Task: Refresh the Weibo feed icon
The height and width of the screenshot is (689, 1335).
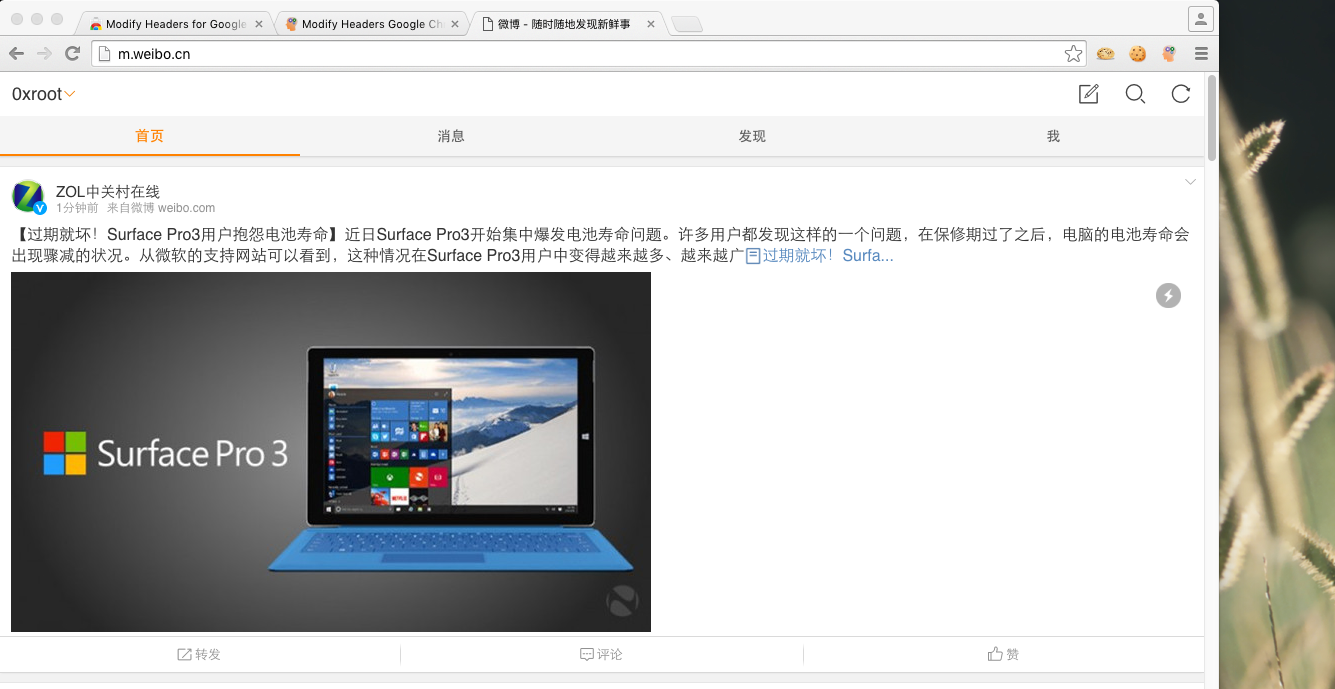Action: (1181, 94)
